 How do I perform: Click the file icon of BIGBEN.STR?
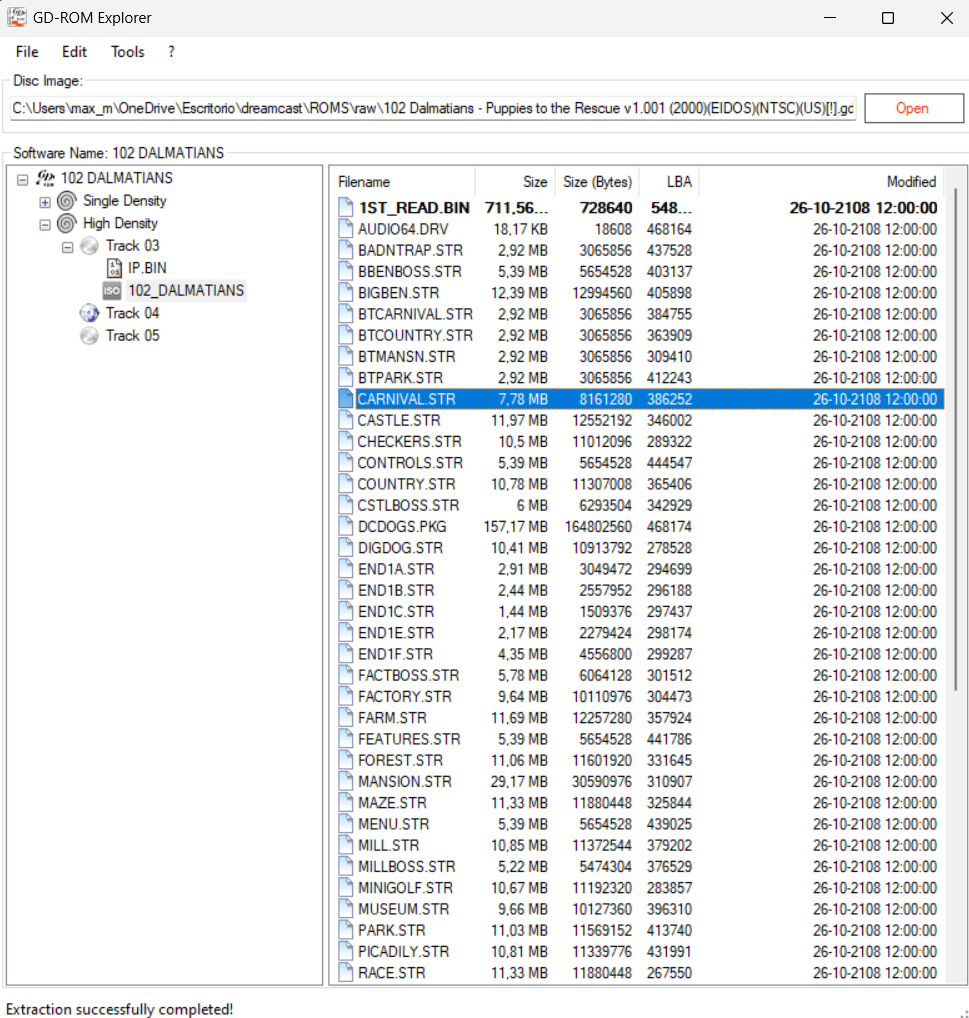click(346, 293)
